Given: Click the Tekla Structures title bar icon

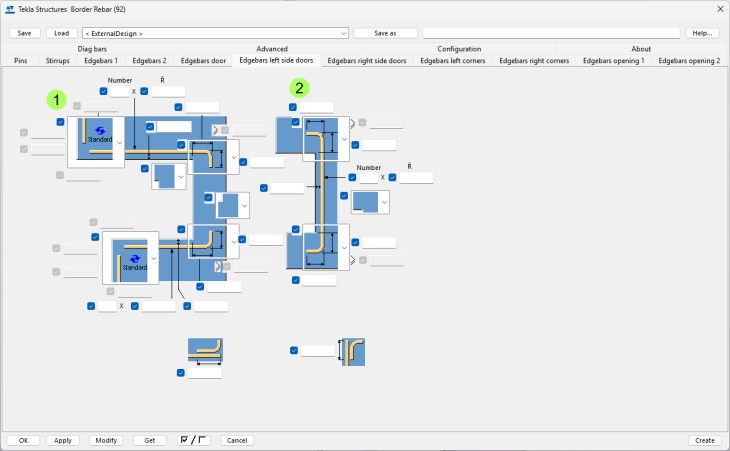Looking at the screenshot, I should (x=9, y=9).
